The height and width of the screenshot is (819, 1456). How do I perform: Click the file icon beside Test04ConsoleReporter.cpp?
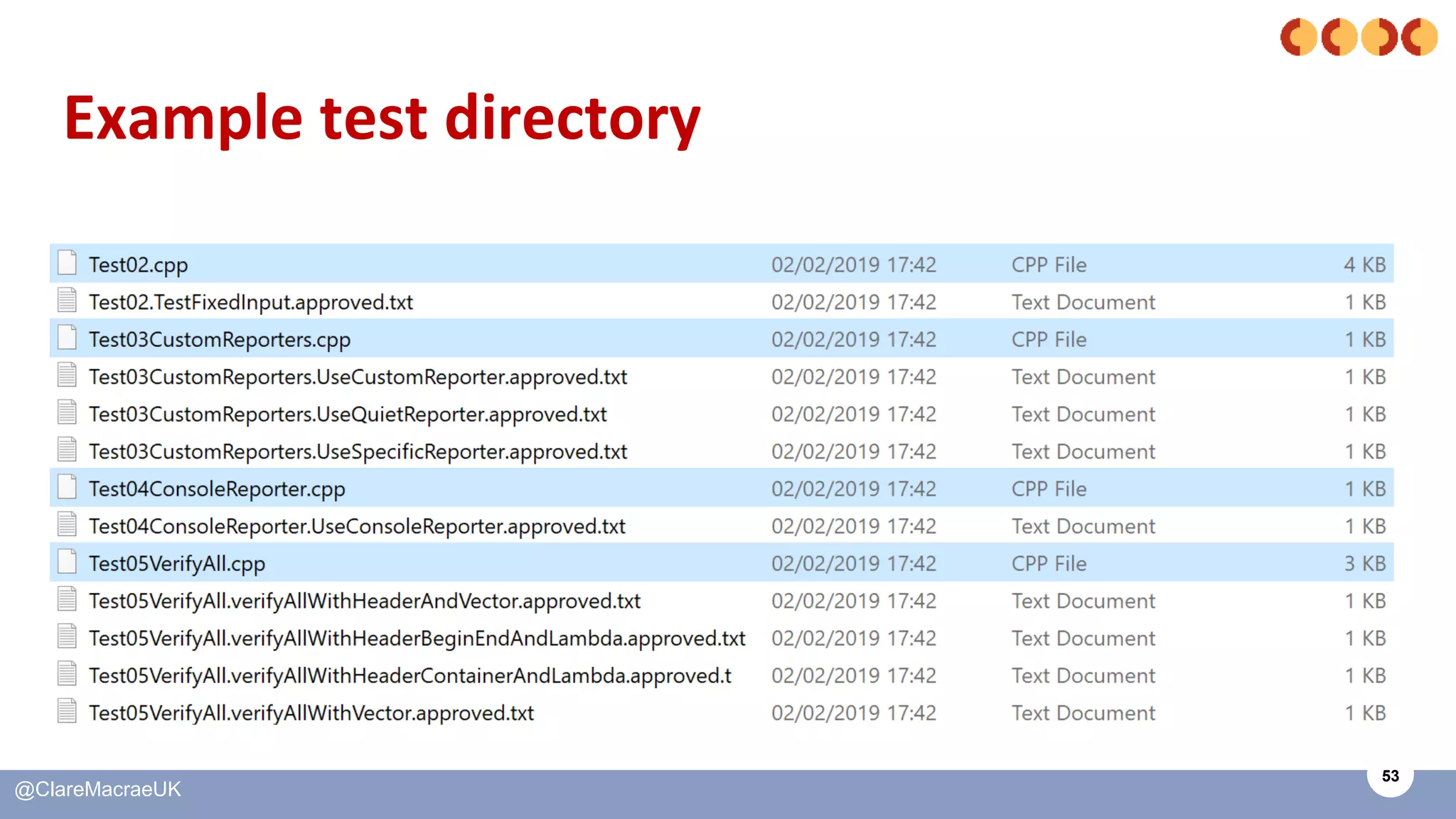(67, 487)
